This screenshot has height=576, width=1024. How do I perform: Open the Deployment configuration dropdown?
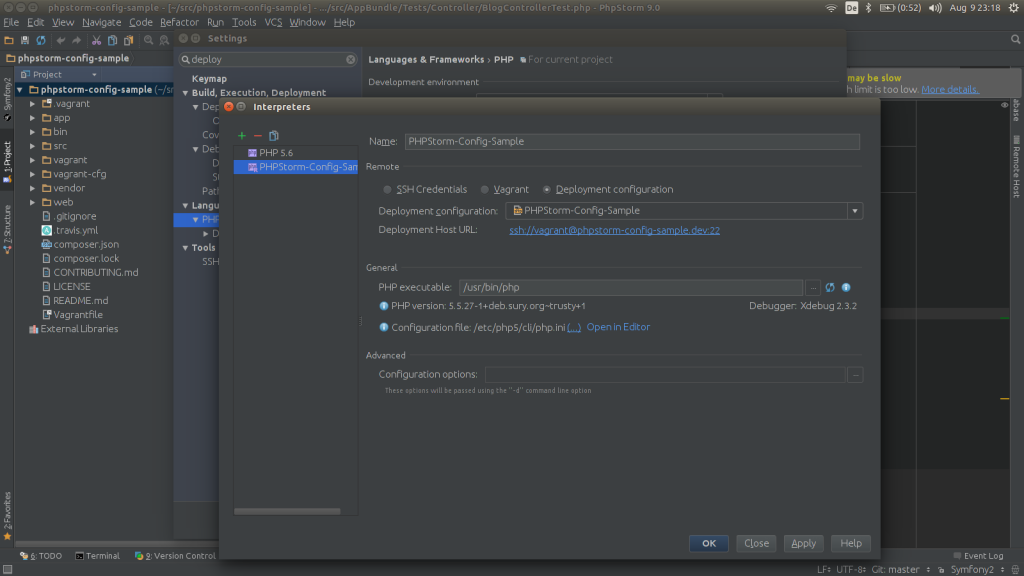(855, 211)
